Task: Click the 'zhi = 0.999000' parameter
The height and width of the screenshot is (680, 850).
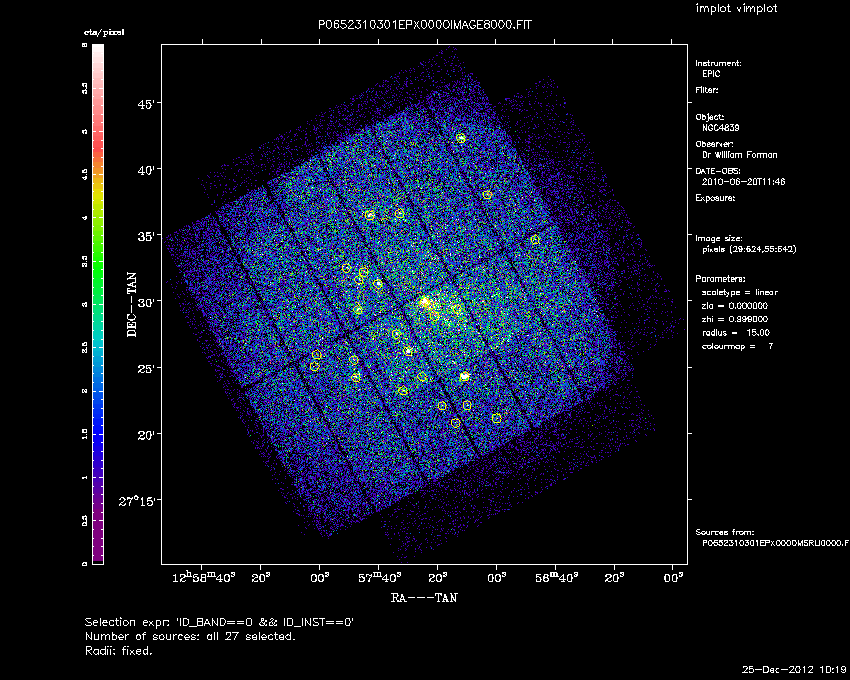Action: (x=735, y=319)
